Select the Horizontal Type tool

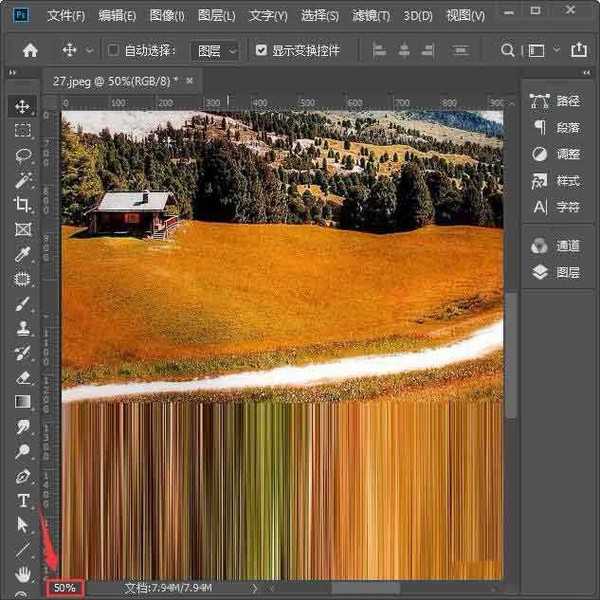[22, 500]
